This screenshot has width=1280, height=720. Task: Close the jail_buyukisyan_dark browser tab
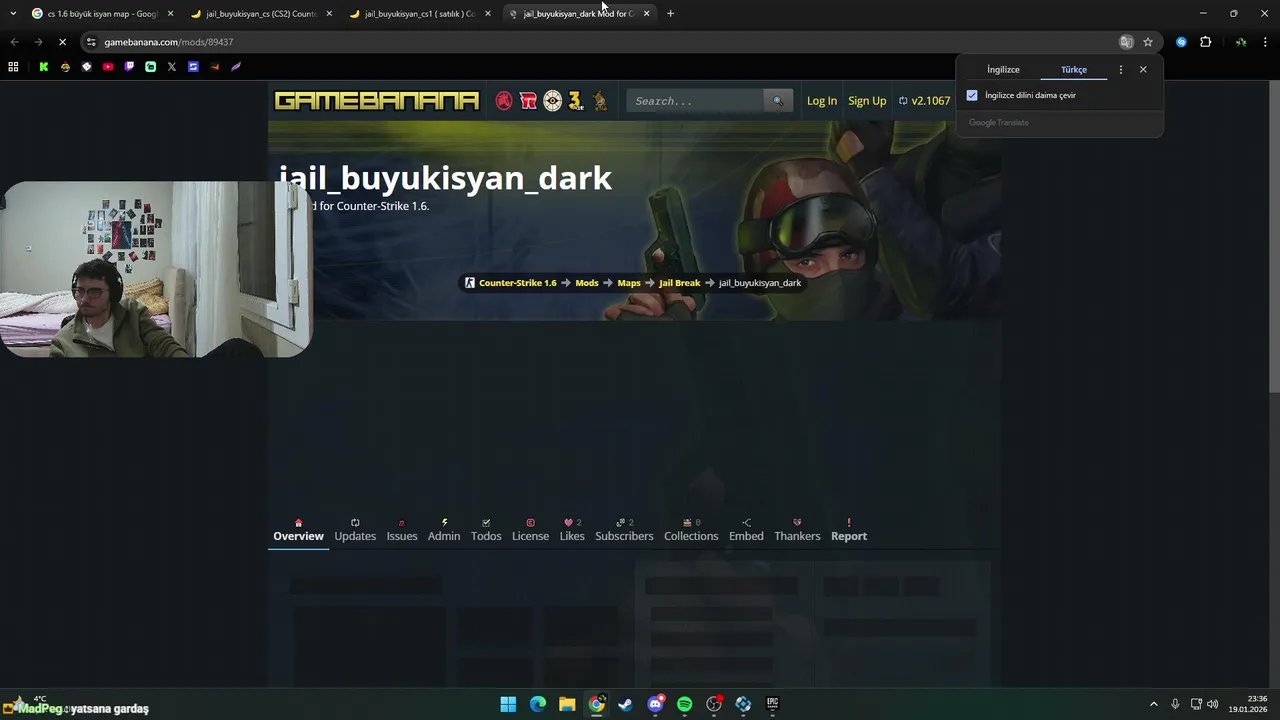pyautogui.click(x=646, y=14)
